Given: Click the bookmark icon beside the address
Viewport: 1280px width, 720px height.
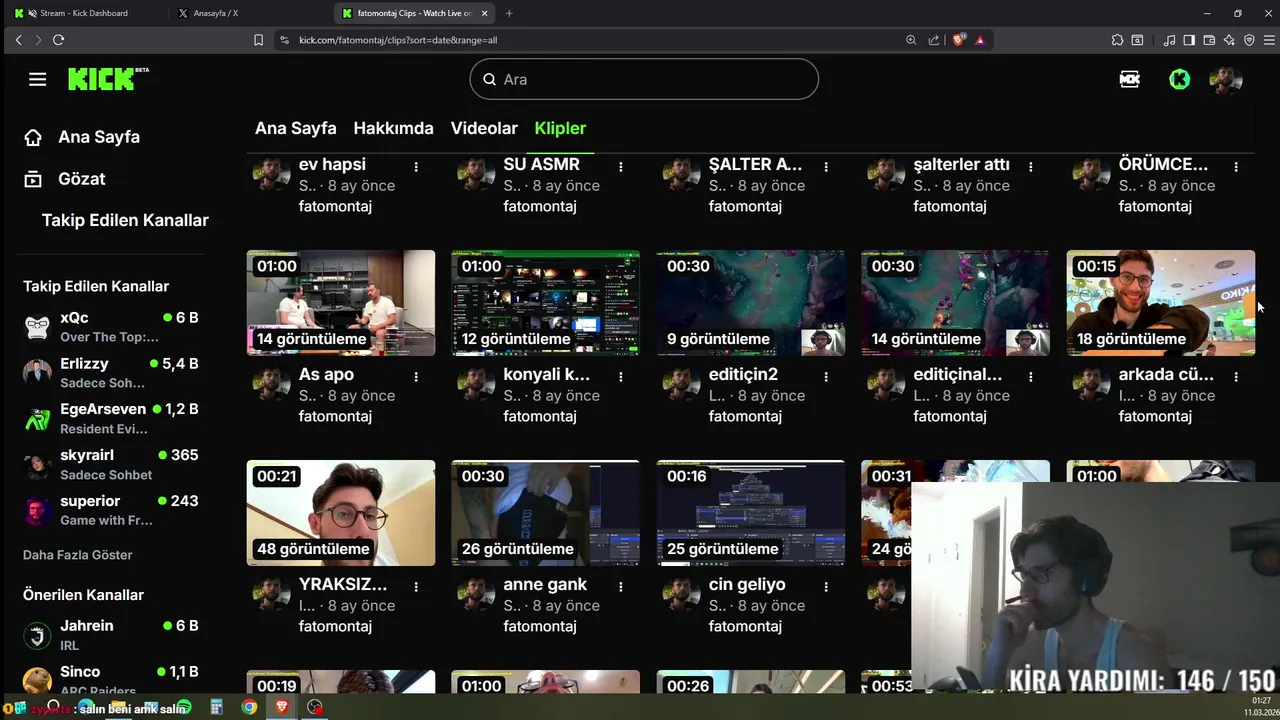Looking at the screenshot, I should pyautogui.click(x=258, y=40).
